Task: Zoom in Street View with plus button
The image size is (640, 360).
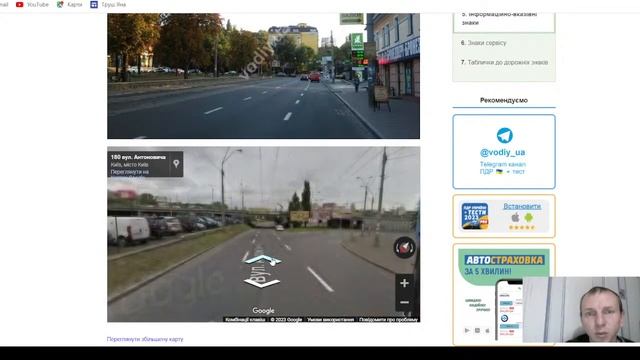Action: point(404,283)
